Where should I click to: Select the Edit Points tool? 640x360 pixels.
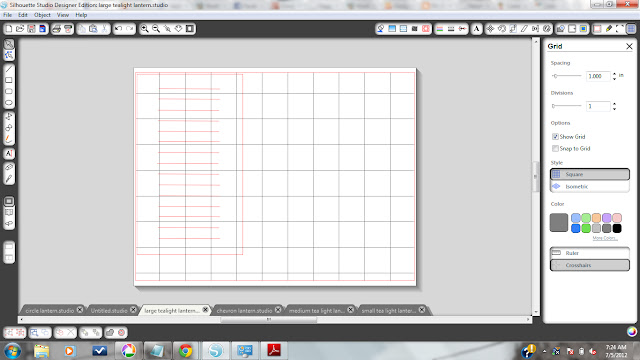coord(9,55)
